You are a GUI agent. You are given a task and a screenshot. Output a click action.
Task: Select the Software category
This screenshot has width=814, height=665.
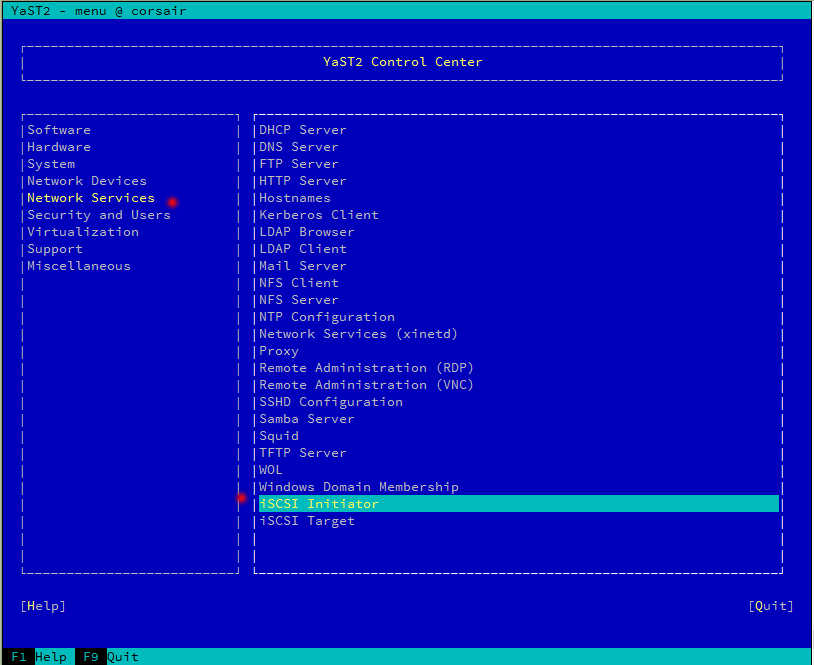(x=59, y=130)
